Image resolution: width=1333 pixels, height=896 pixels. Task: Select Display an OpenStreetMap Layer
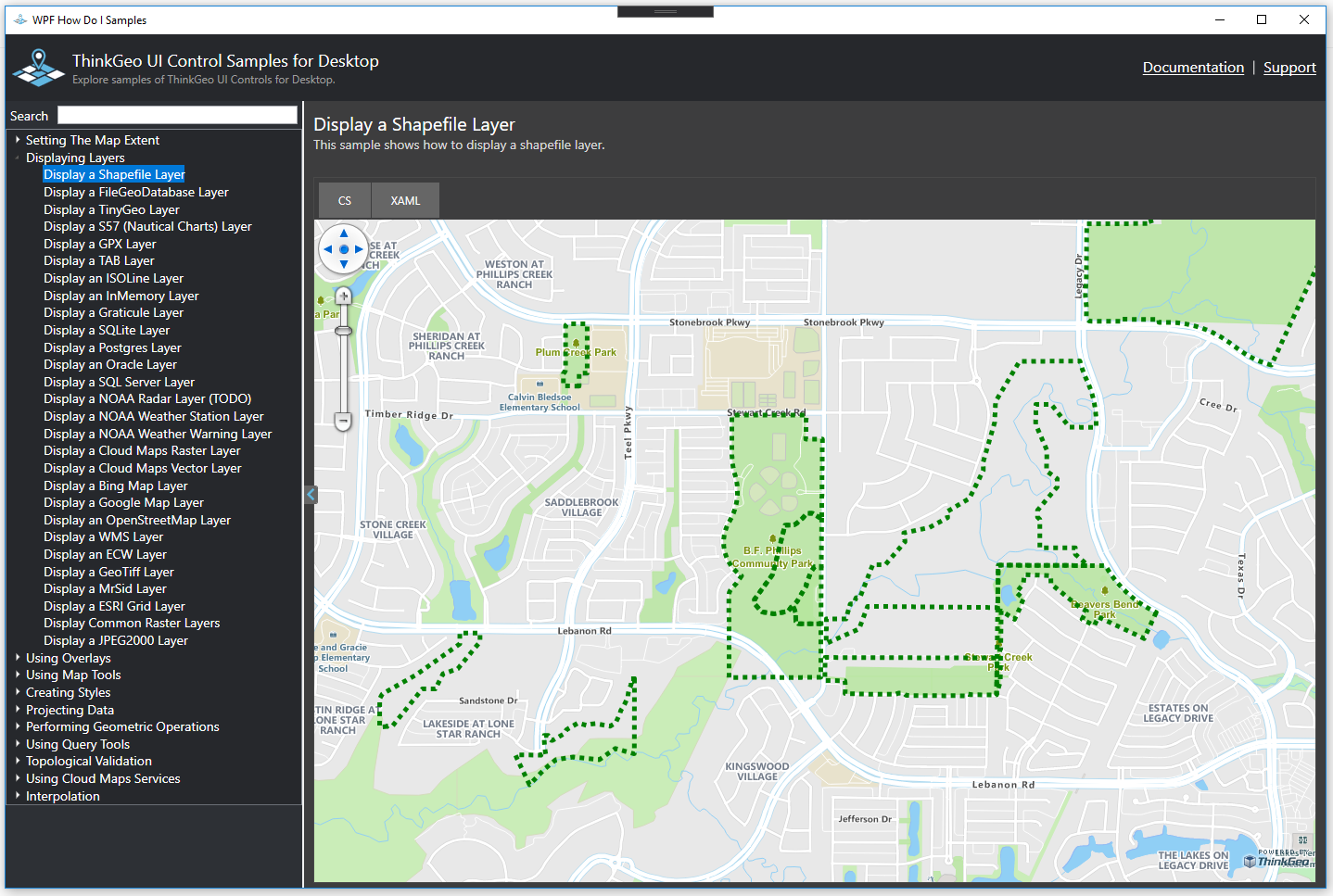pos(137,520)
